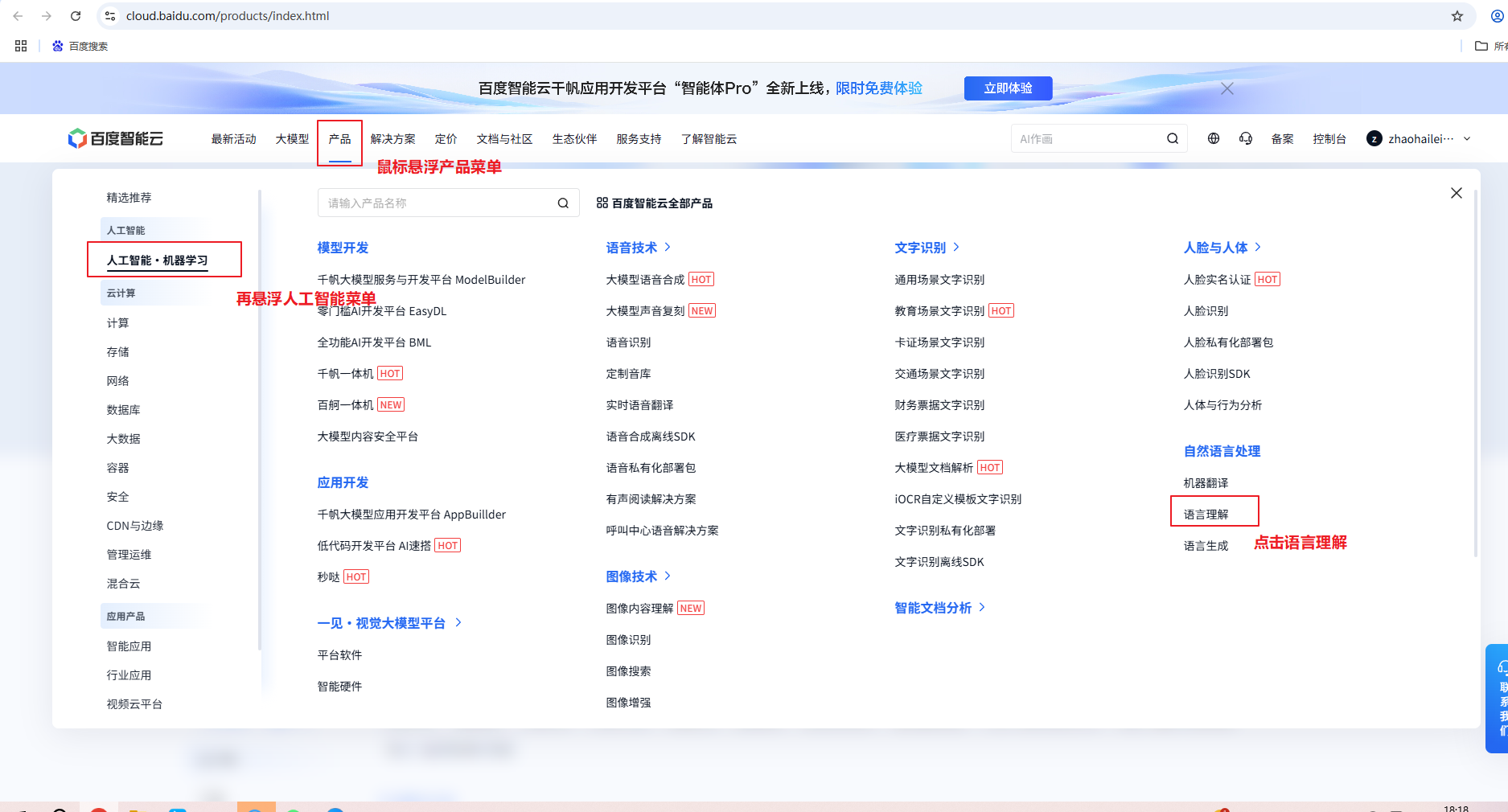Expand 一见·视觉大模型平台 section arrow
Screen dimensions: 1508x812
coord(458,623)
